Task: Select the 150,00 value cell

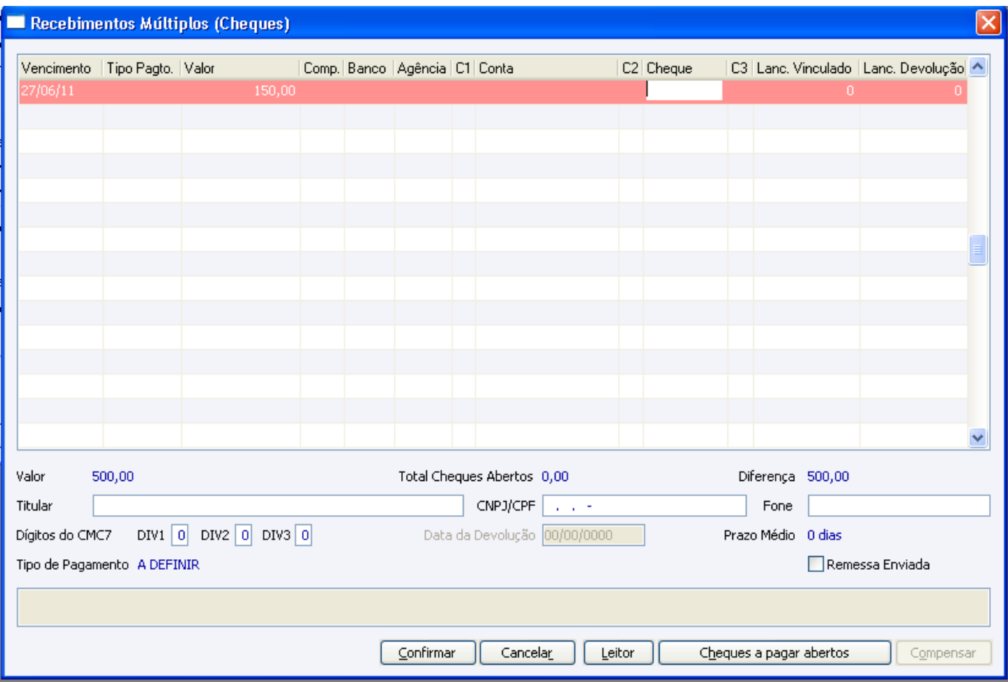Action: (x=240, y=91)
